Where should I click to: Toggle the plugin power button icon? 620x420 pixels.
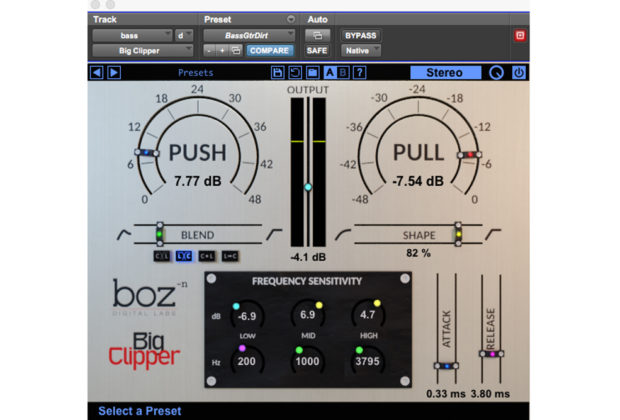[519, 73]
